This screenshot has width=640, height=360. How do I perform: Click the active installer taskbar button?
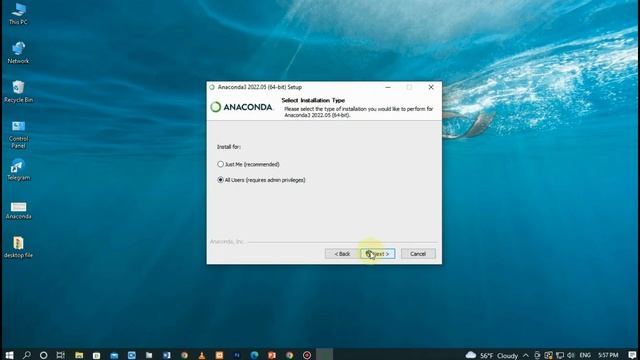(x=324, y=355)
